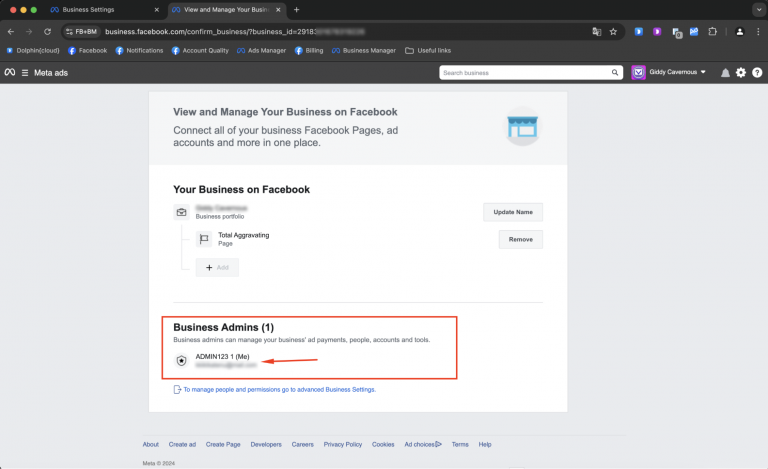Screen dimensions: 768x469
Task: Open the Business Manager bookmark
Action: tap(363, 50)
